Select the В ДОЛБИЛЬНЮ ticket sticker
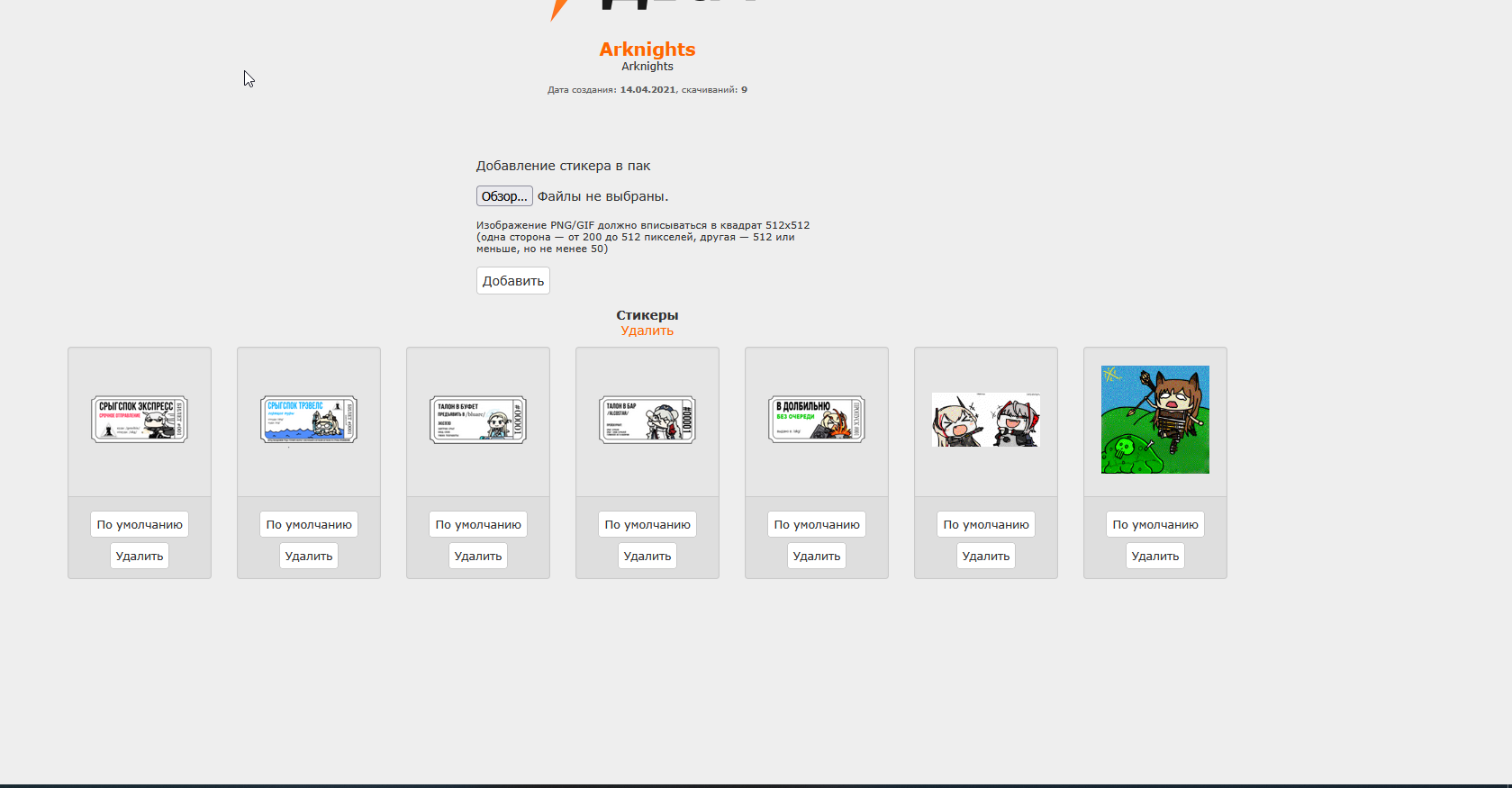This screenshot has width=1512, height=788. click(817, 420)
